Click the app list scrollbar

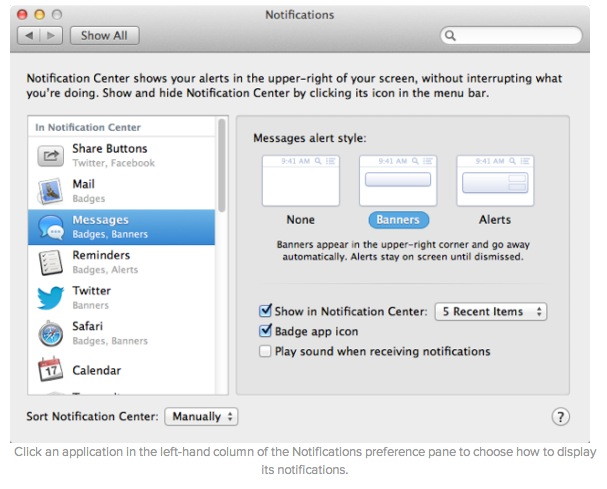[222, 166]
